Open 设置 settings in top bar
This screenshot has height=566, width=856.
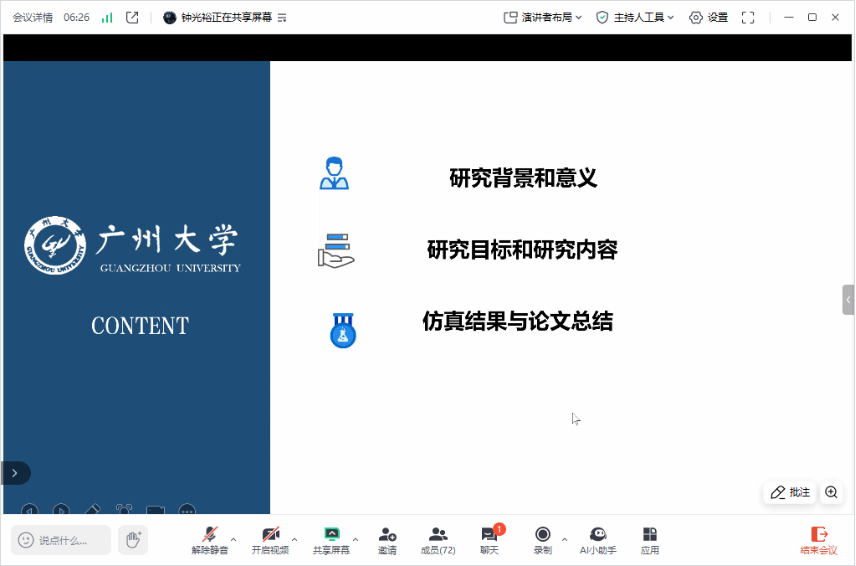[709, 17]
